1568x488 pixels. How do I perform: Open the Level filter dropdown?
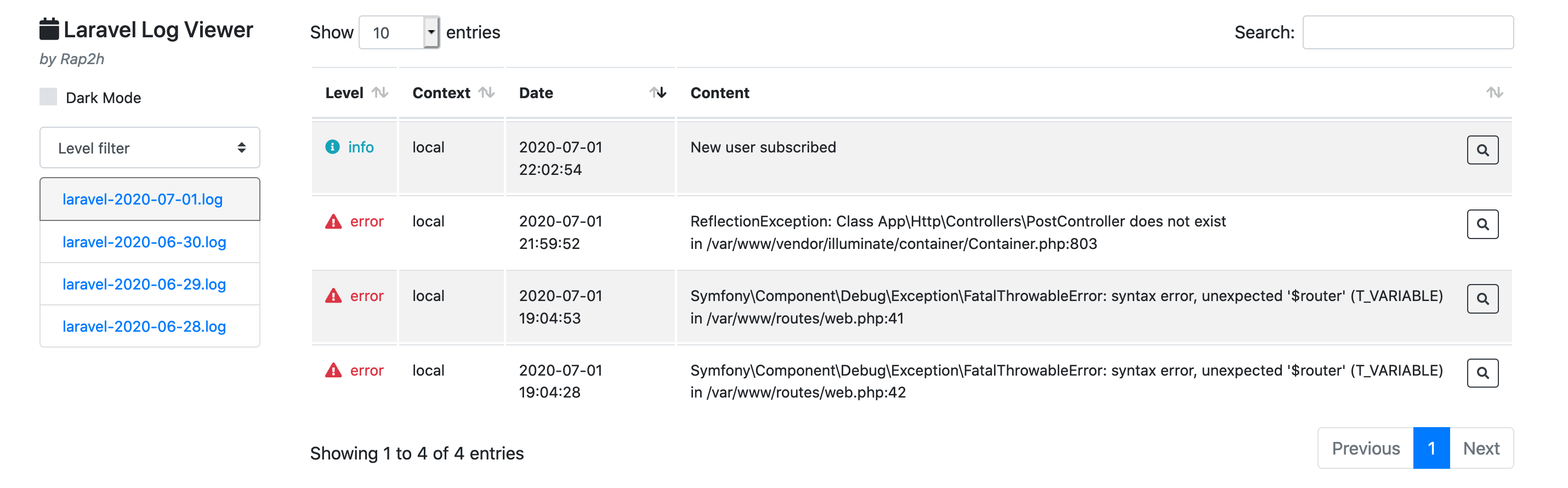pos(150,148)
